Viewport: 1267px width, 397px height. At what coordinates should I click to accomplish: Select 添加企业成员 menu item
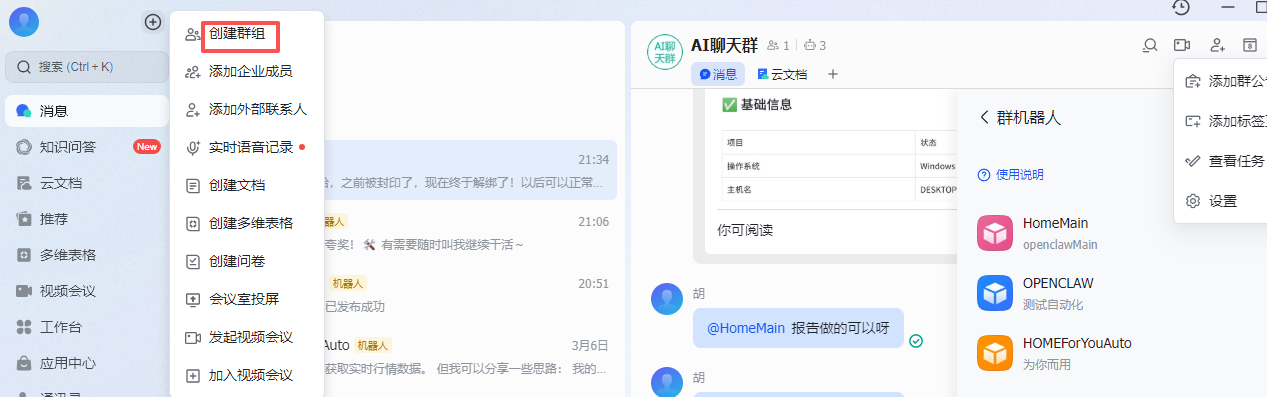pos(247,71)
